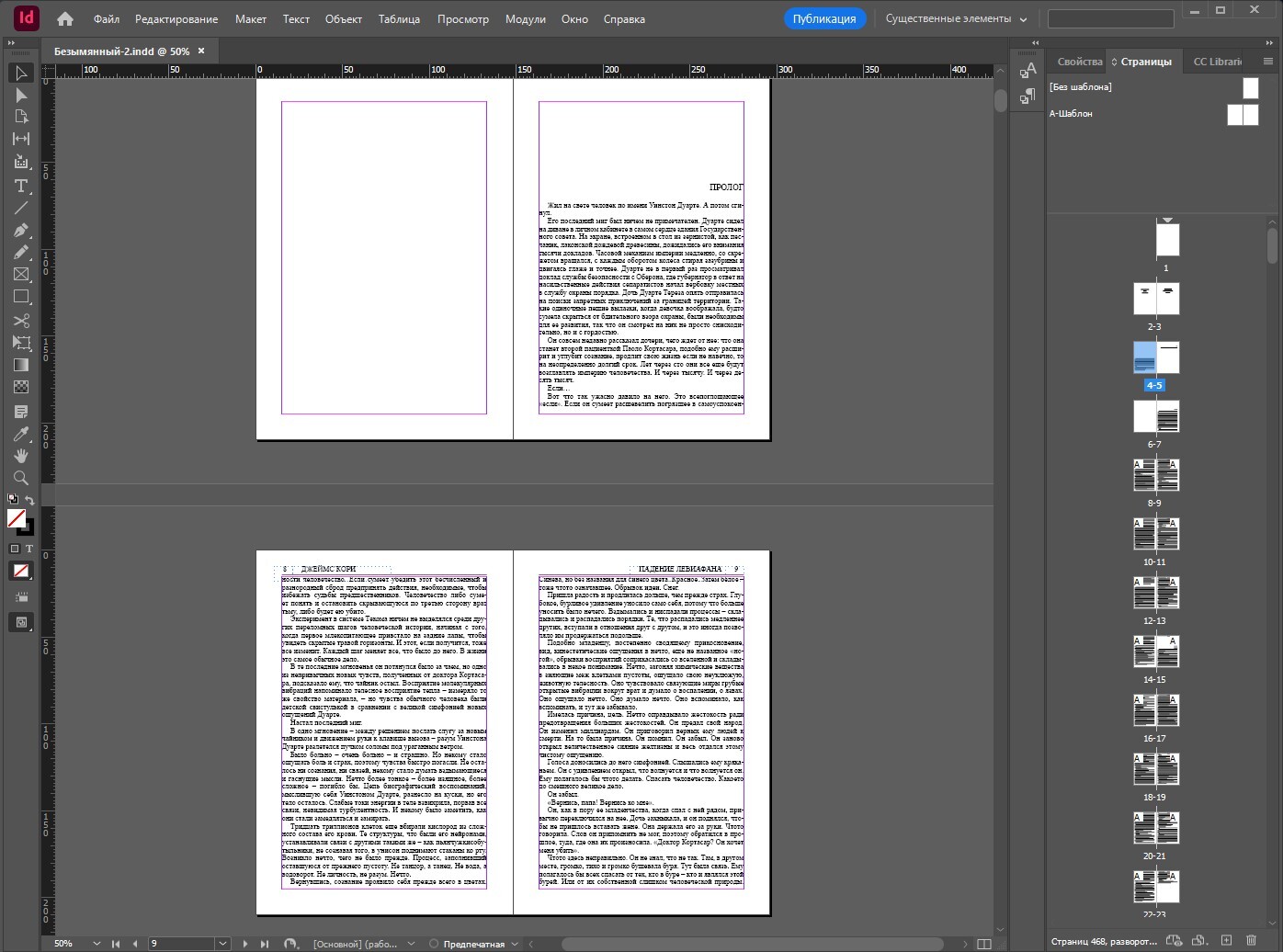Viewport: 1283px width, 952px height.
Task: Select the Pen tool
Action: click(x=21, y=231)
